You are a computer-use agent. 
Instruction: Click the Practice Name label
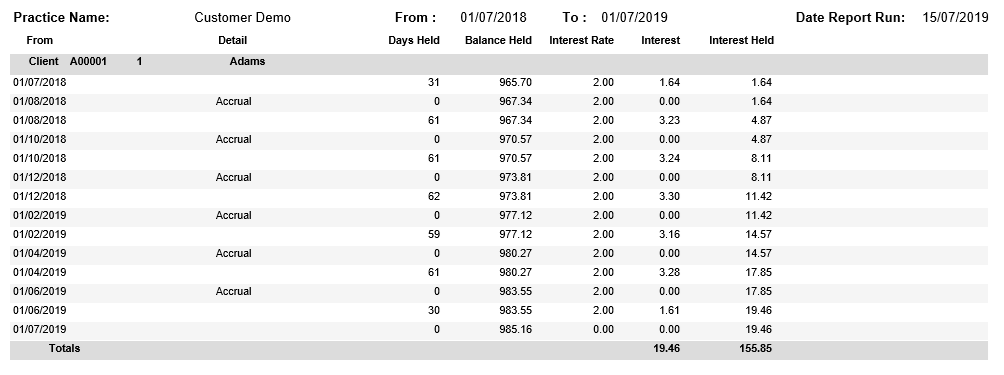coord(61,18)
